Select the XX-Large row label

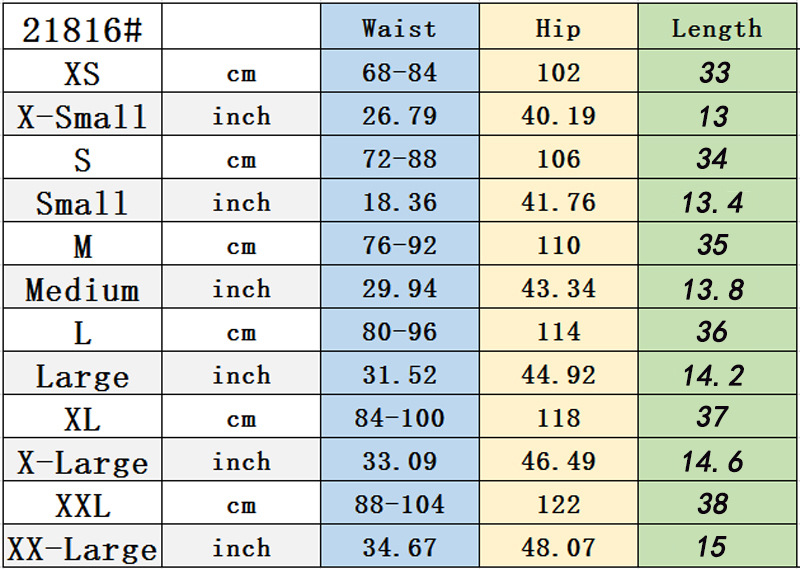pos(82,549)
